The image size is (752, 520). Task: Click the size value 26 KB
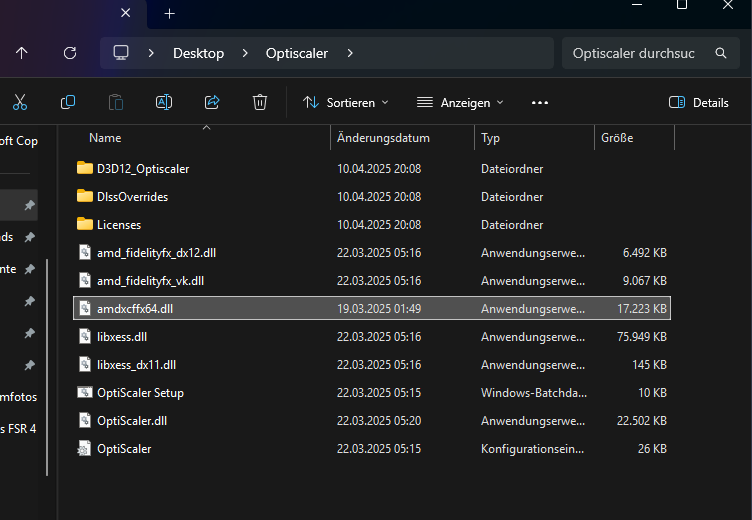click(x=652, y=449)
